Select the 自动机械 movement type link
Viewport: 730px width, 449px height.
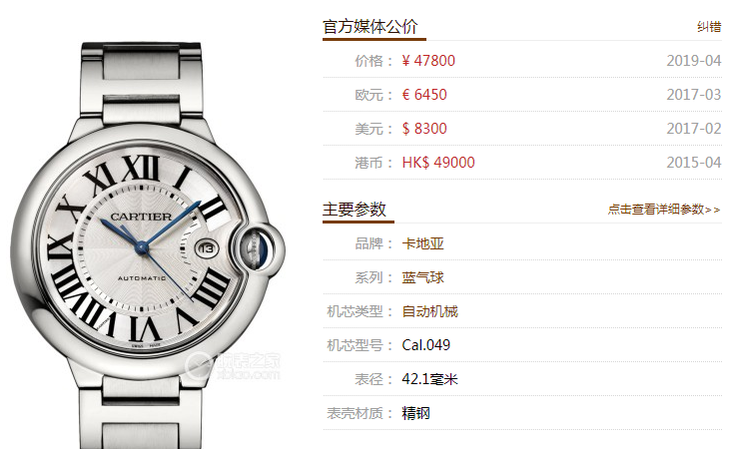click(430, 311)
